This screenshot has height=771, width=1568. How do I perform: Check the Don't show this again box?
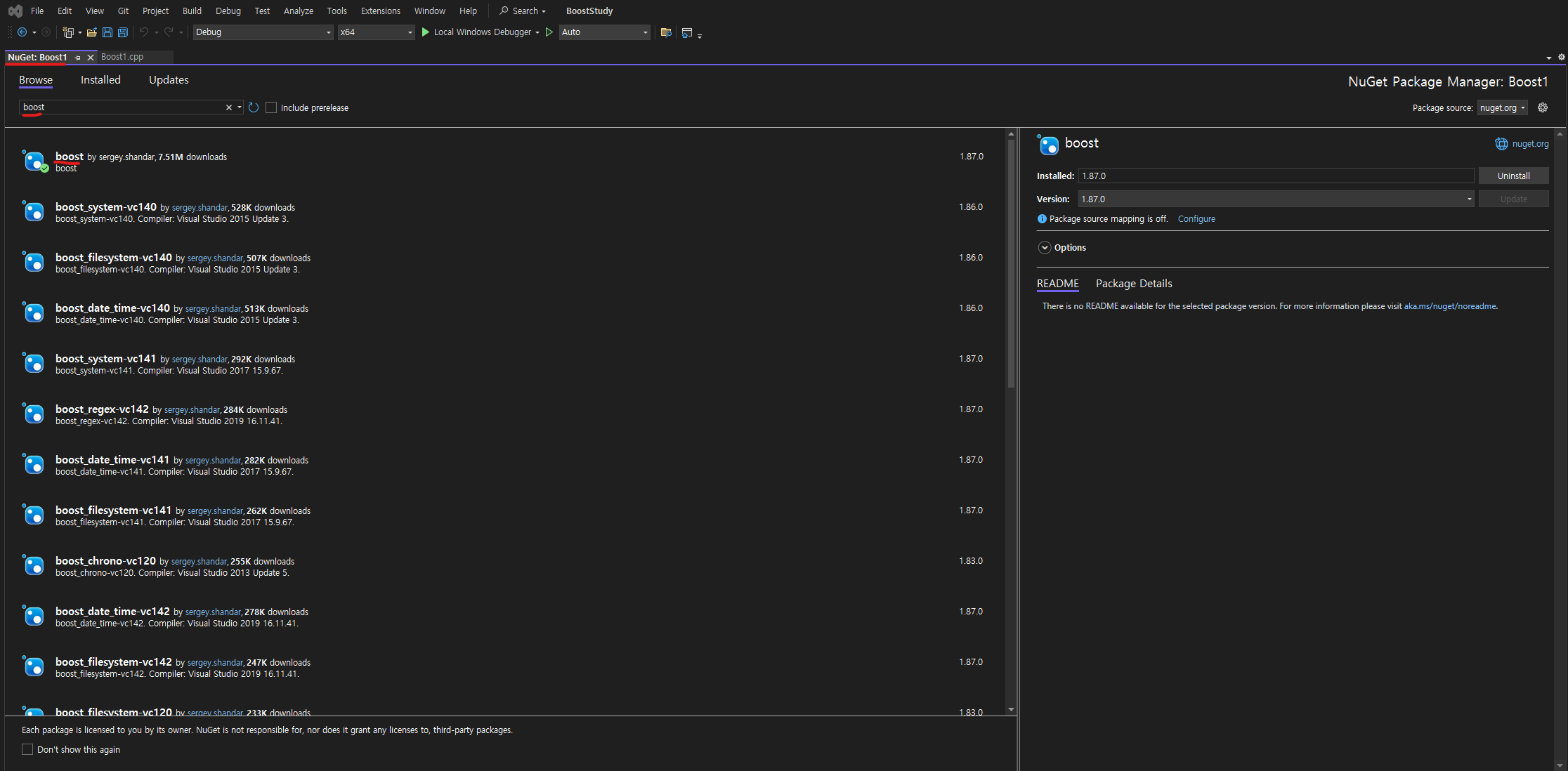pyautogui.click(x=27, y=749)
